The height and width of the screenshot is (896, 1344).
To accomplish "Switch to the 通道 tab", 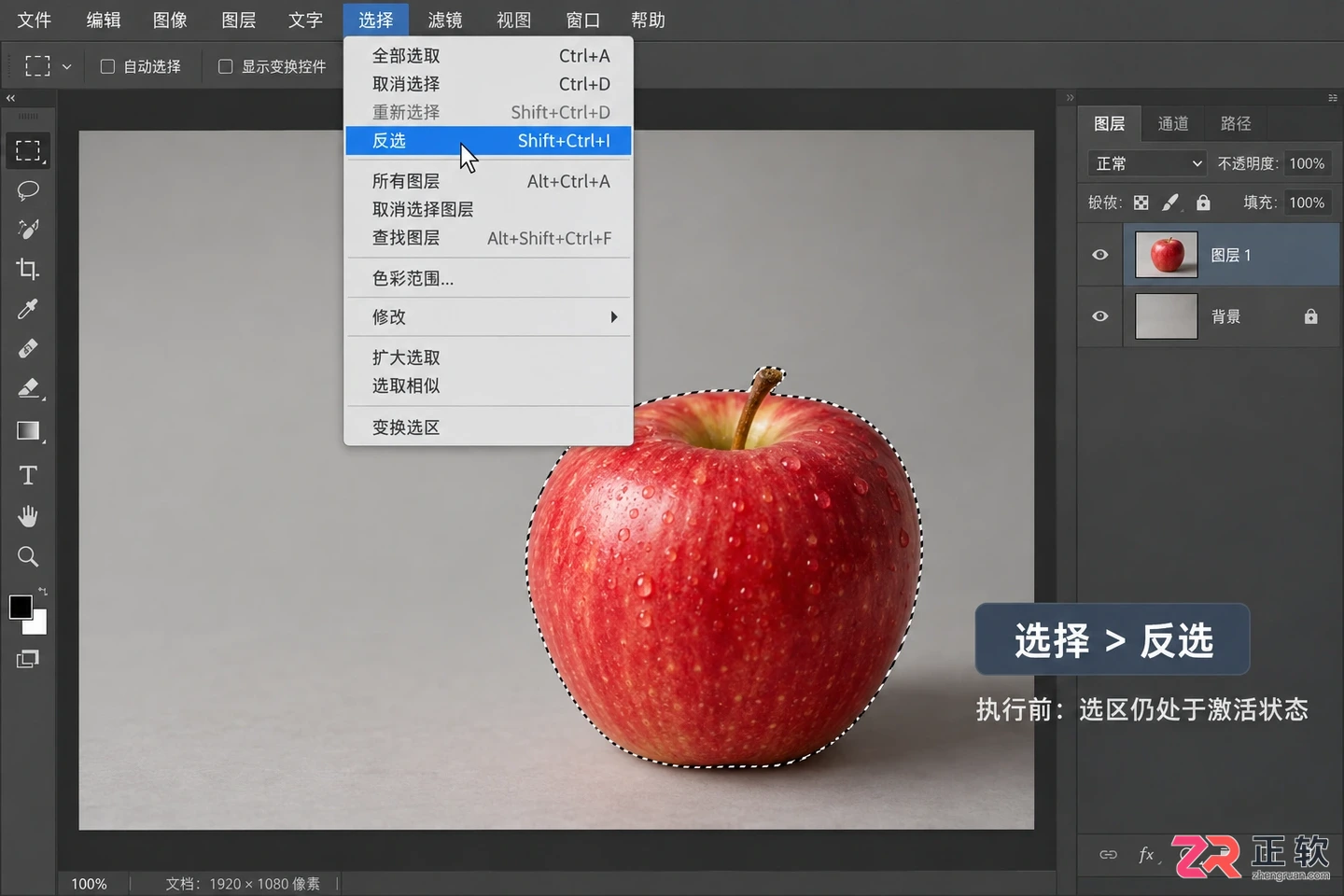I will (1173, 123).
